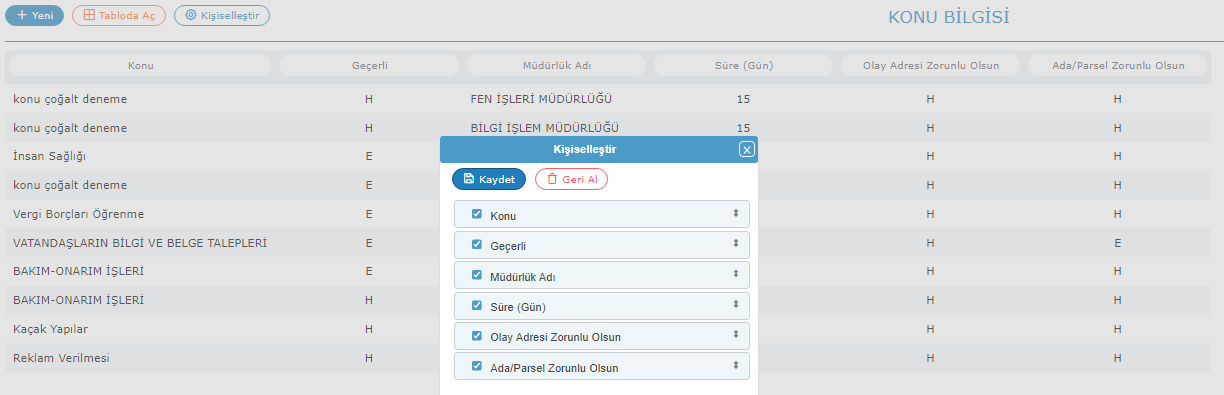Toggle the Süre (Gün) checkbox
1224x395 pixels.
click(x=477, y=305)
